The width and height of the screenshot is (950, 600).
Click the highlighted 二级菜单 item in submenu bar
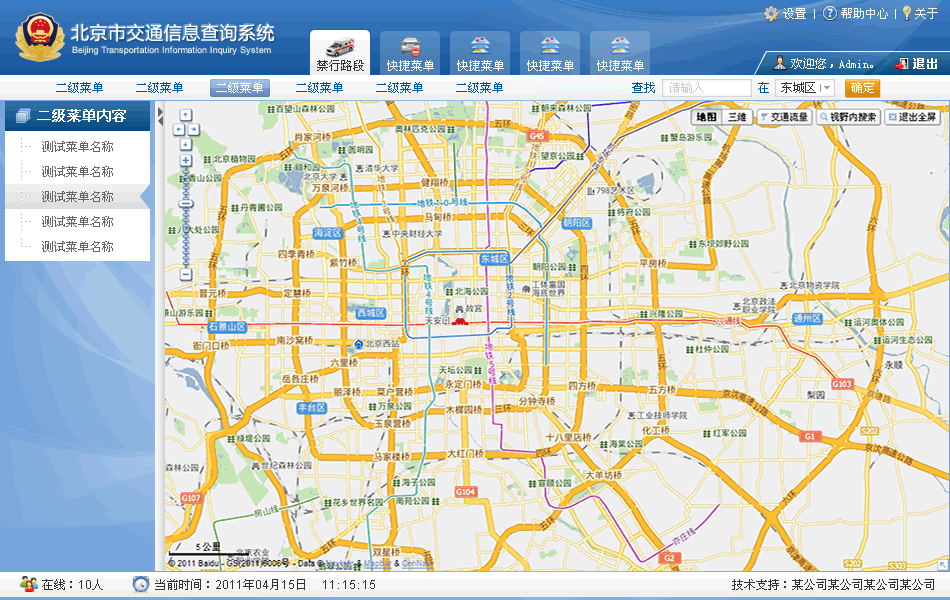[240, 88]
